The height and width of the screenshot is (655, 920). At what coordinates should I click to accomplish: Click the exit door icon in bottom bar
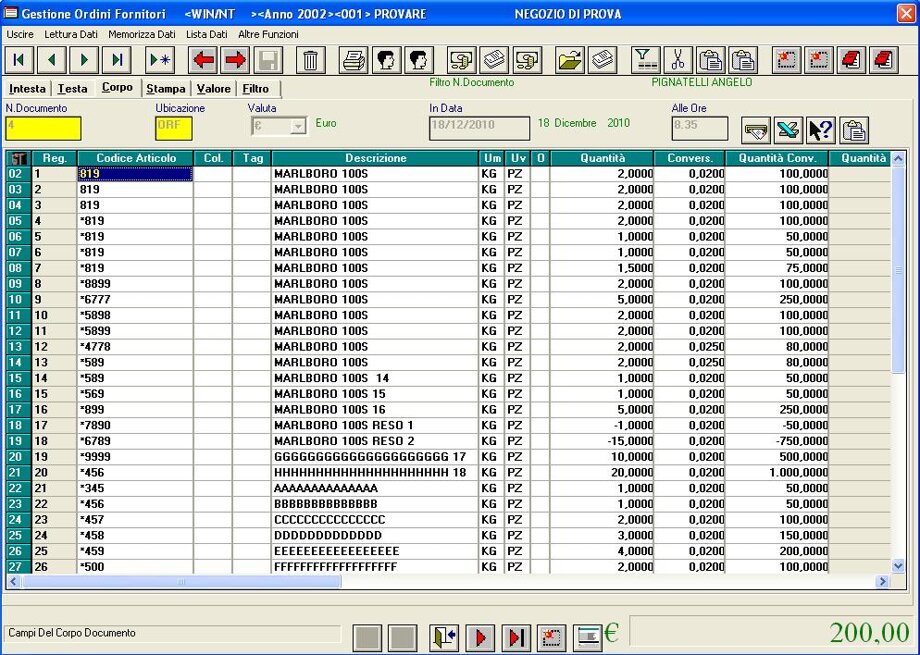point(444,637)
